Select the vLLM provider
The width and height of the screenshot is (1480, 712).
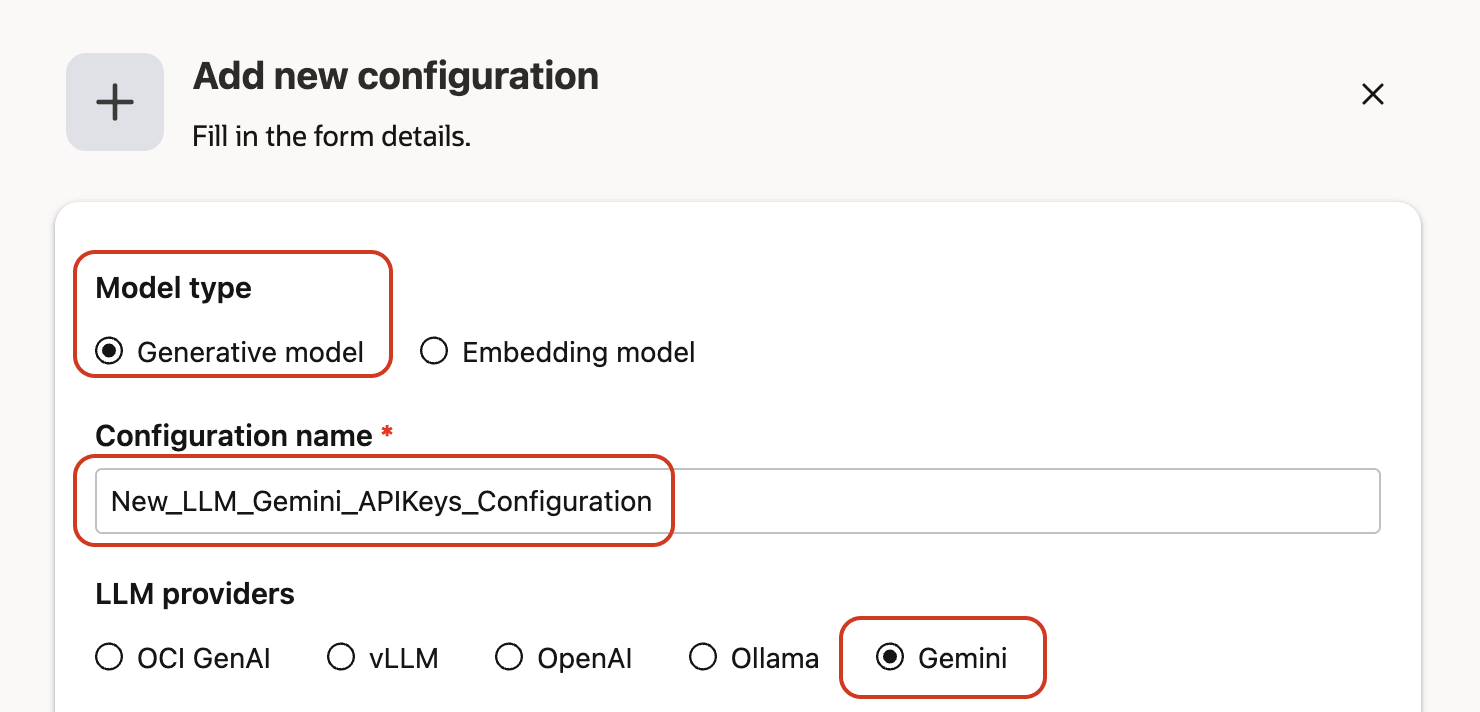(x=341, y=657)
